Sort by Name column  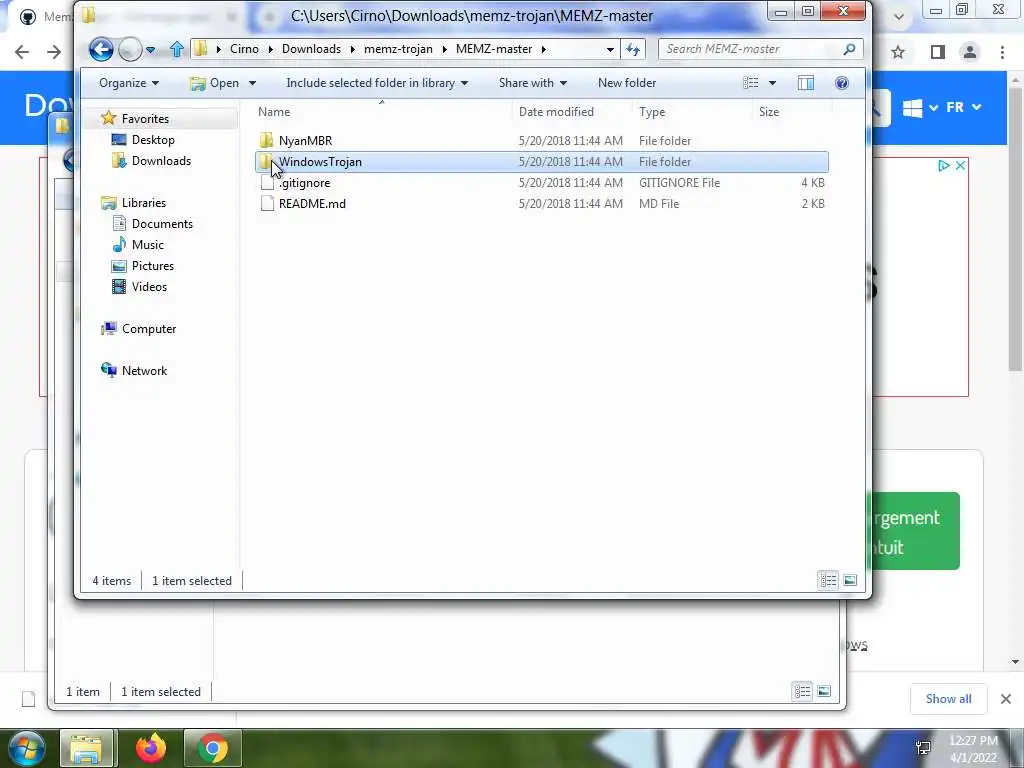[382, 112]
